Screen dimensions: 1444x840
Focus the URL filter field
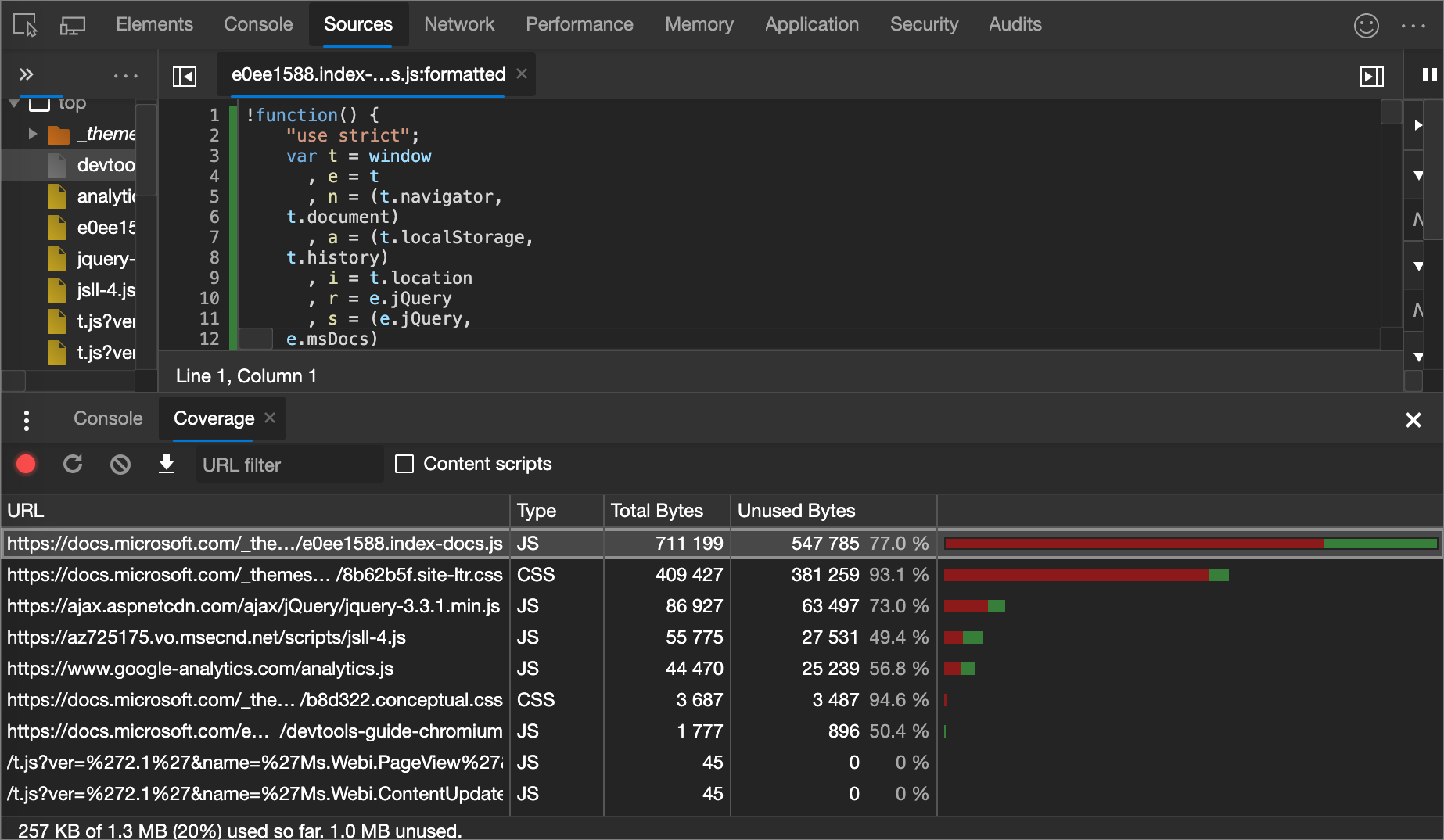289,465
